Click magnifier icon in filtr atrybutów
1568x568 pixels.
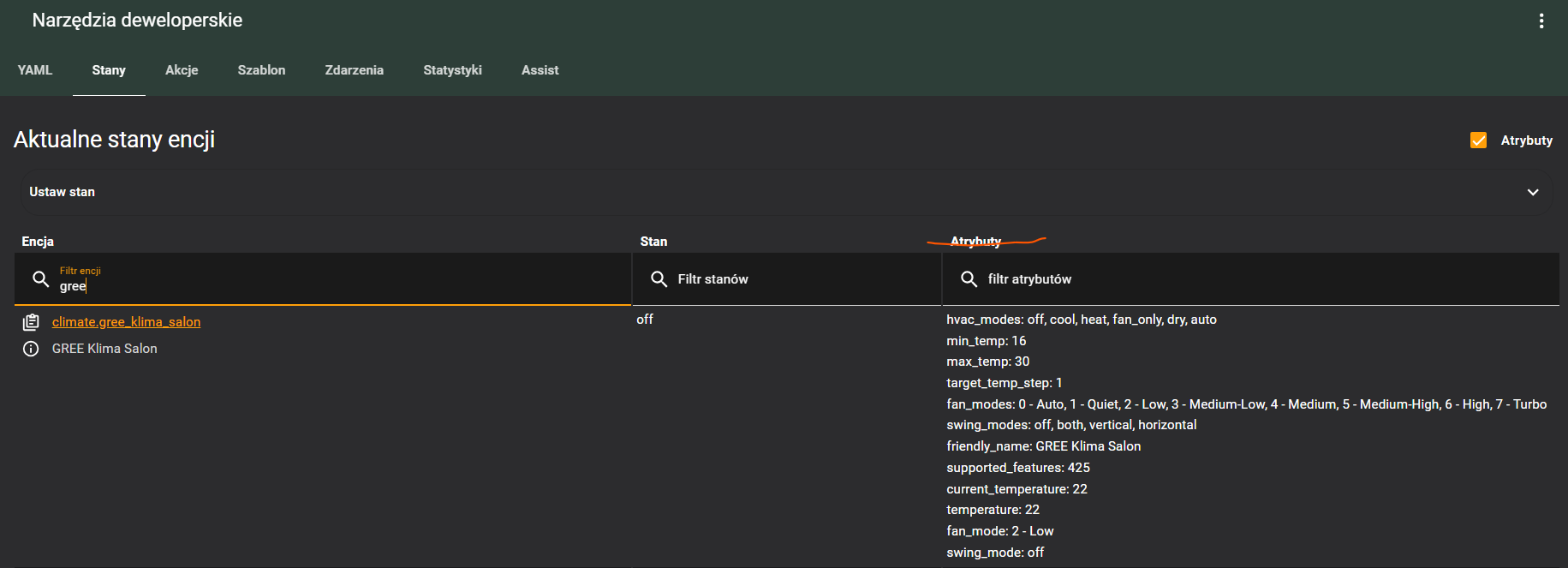(969, 279)
